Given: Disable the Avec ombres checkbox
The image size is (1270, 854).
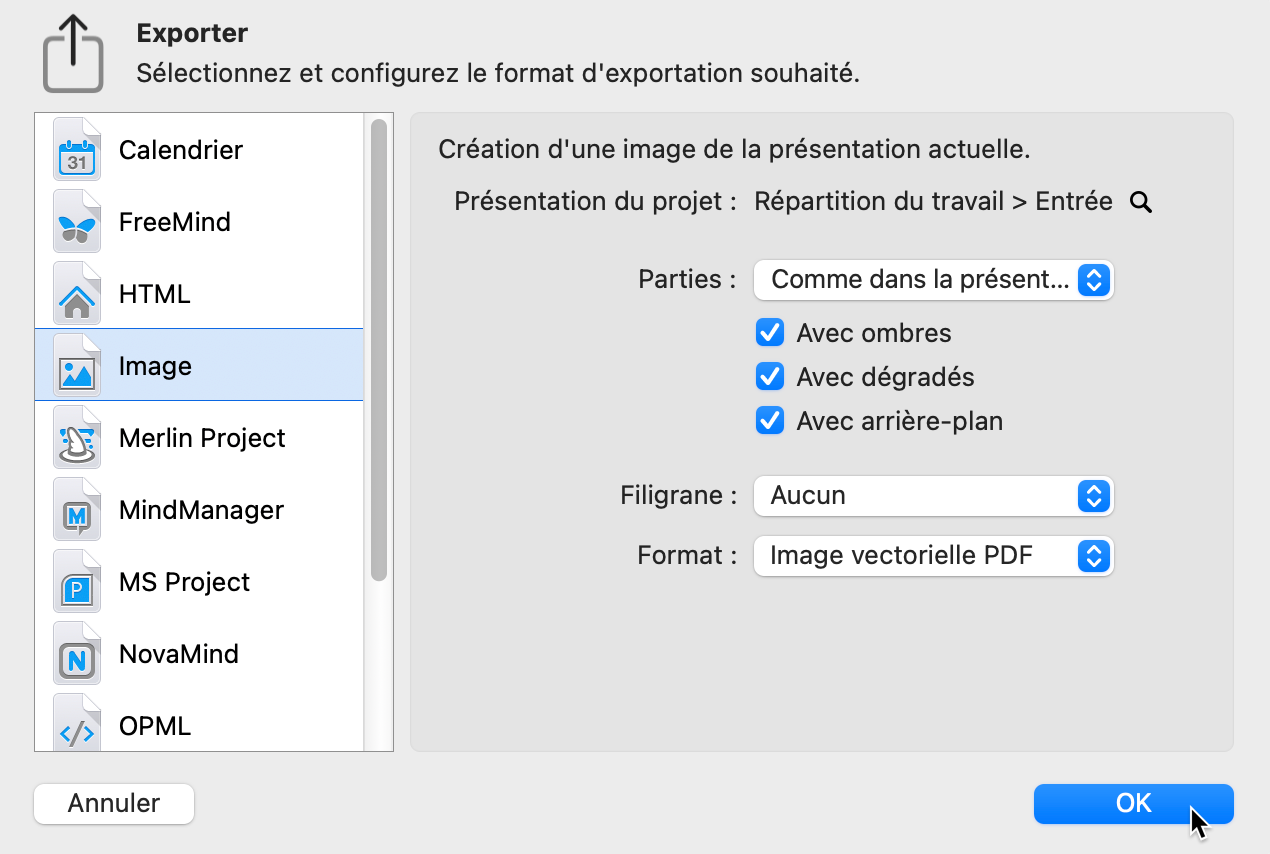Looking at the screenshot, I should [769, 333].
